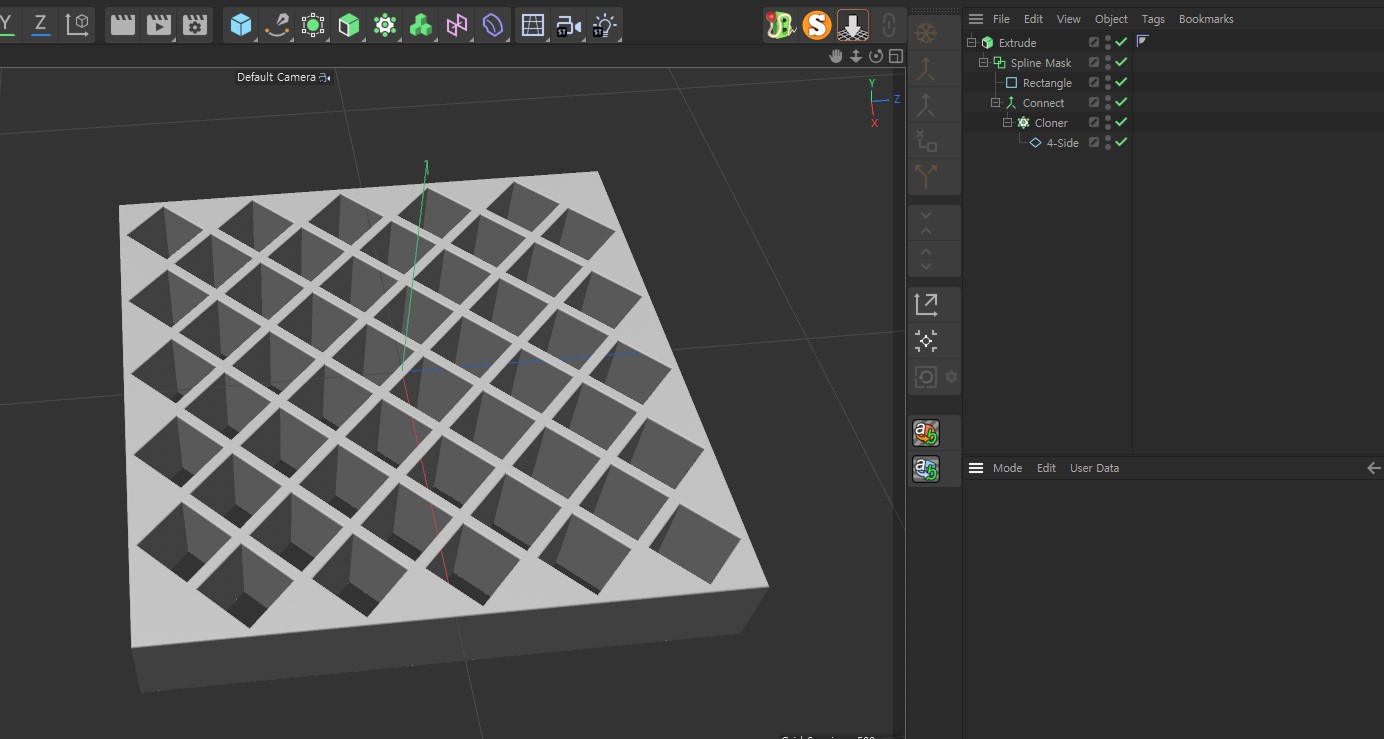Toggle the active viewport maximize icon
Image resolution: width=1384 pixels, height=739 pixels.
895,56
